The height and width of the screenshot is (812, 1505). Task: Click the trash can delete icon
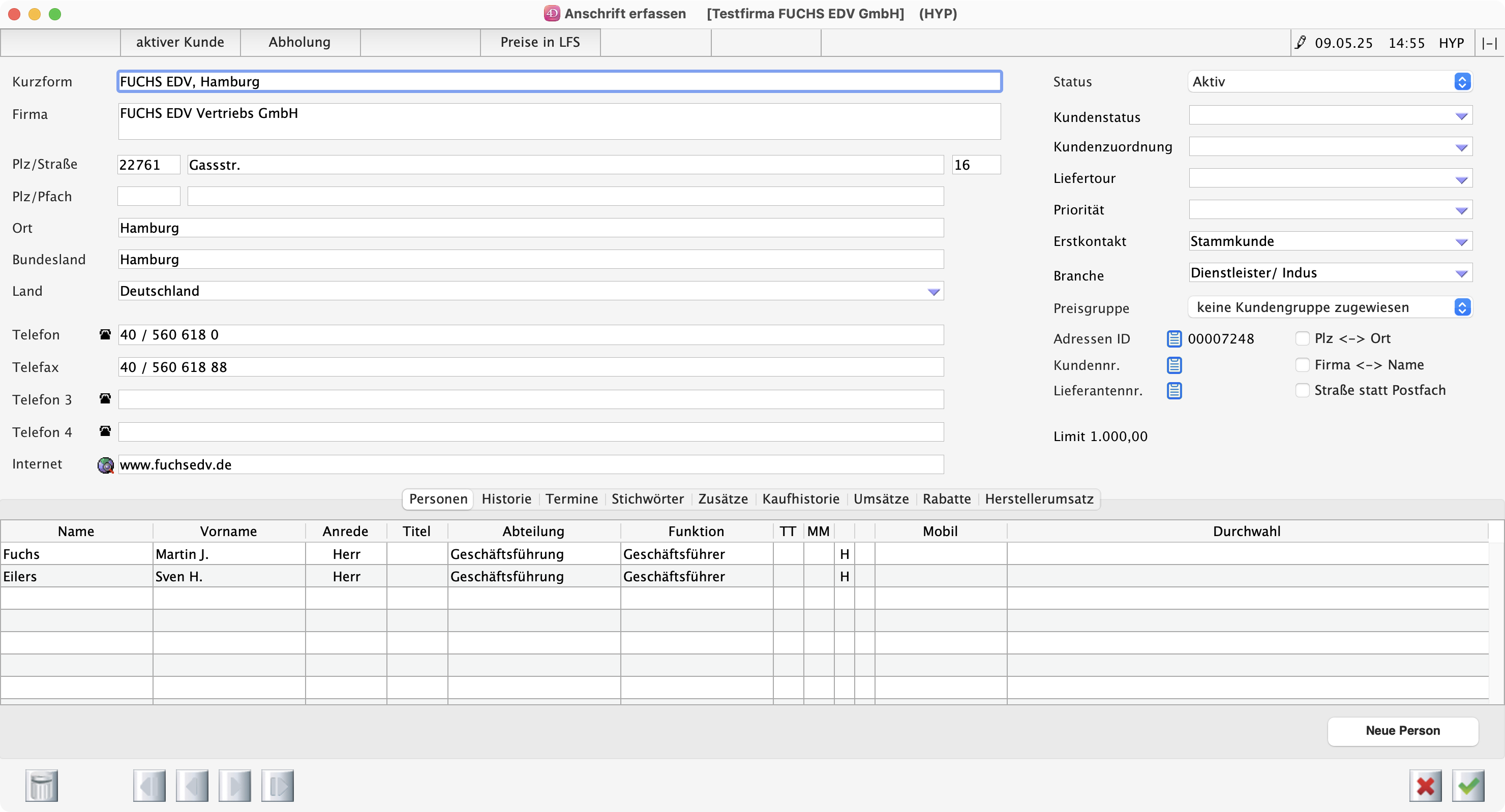[42, 786]
